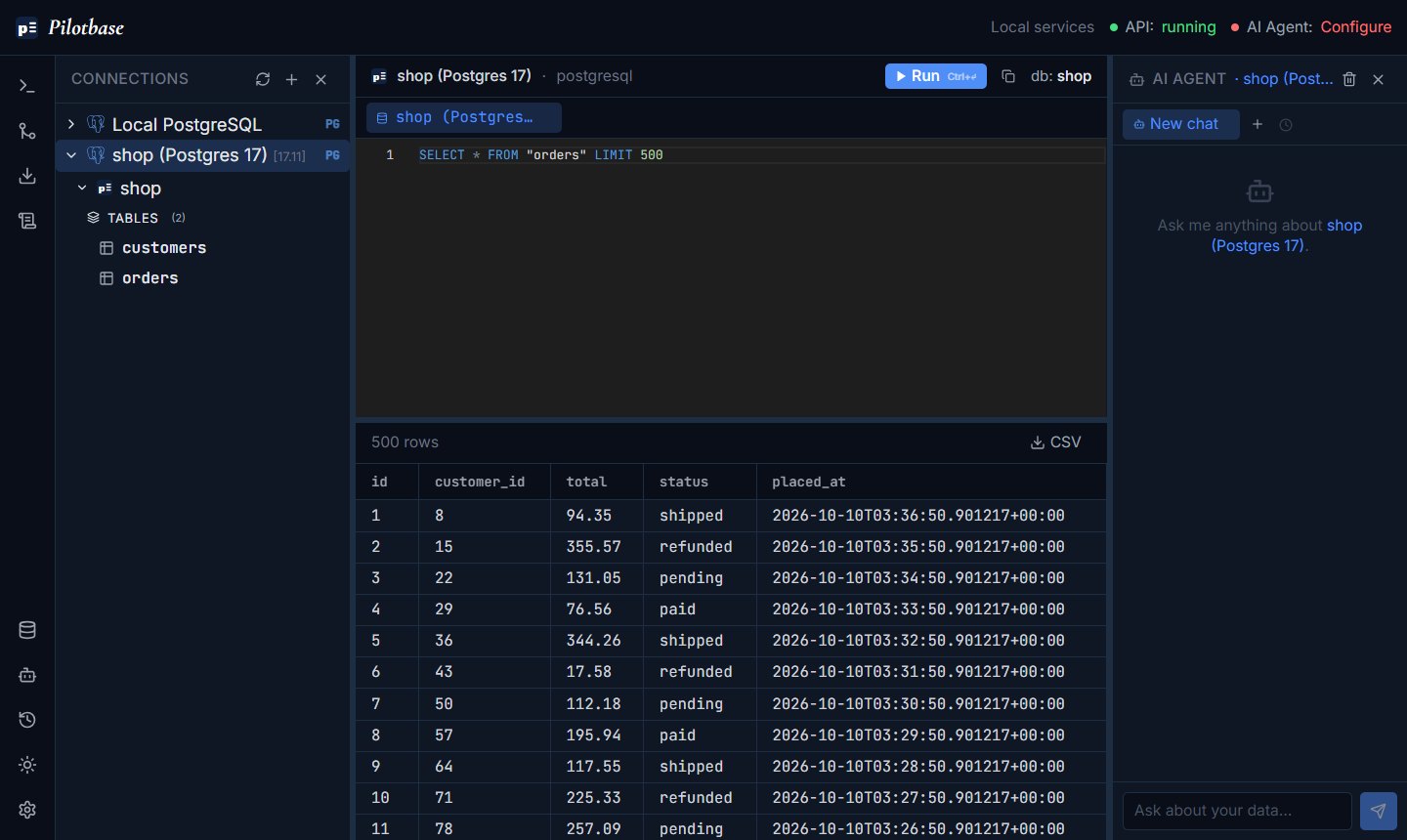Open the db: shop database selector
The height and width of the screenshot is (840, 1407).
tap(1060, 76)
